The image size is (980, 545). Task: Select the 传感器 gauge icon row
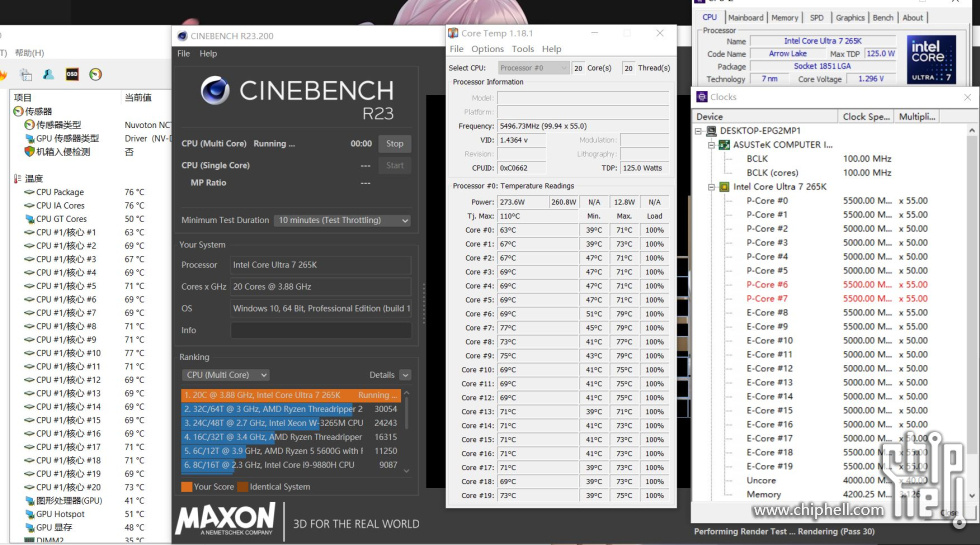tap(18, 111)
